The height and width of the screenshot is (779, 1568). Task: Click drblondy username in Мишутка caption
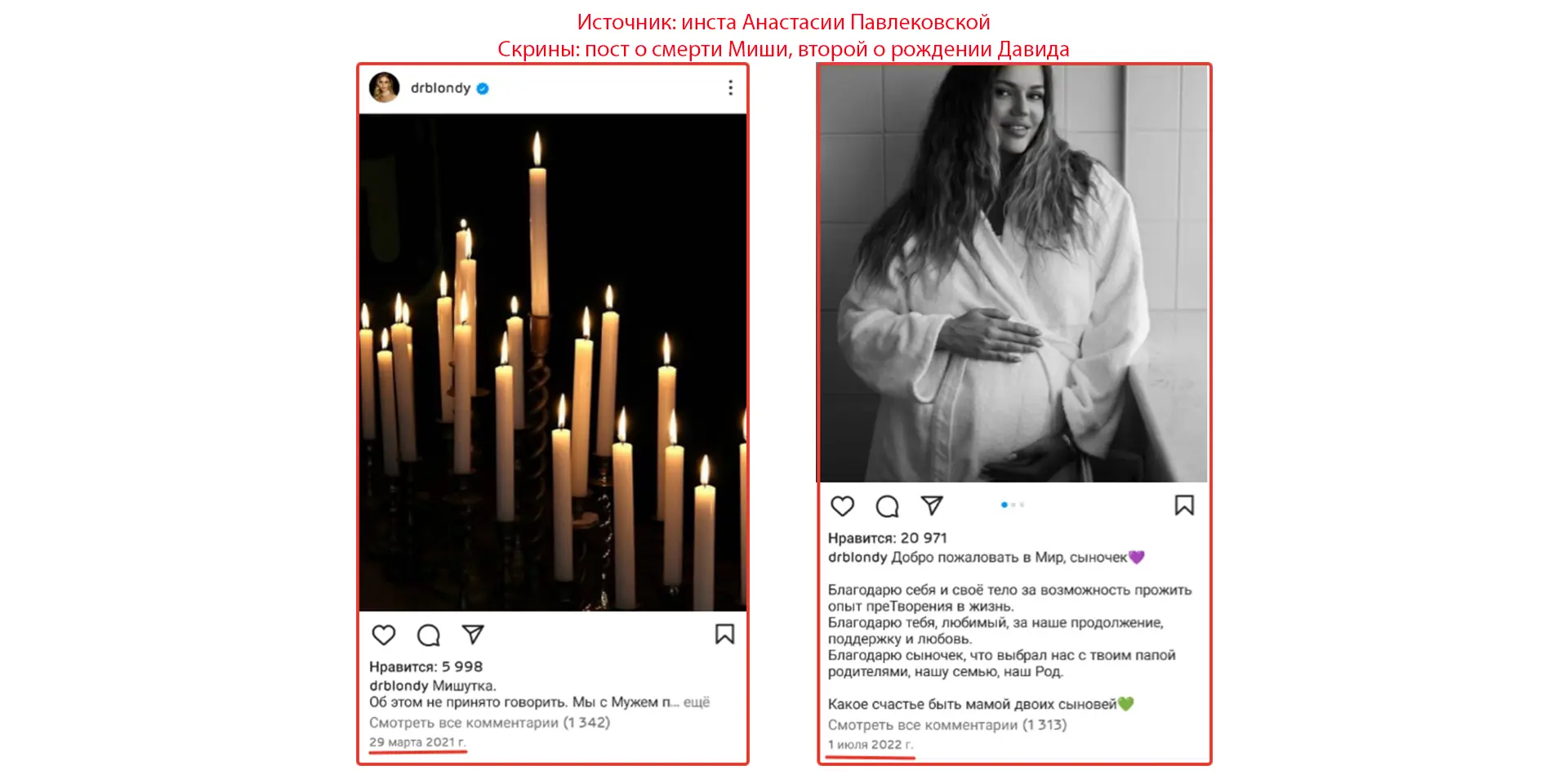[x=399, y=686]
